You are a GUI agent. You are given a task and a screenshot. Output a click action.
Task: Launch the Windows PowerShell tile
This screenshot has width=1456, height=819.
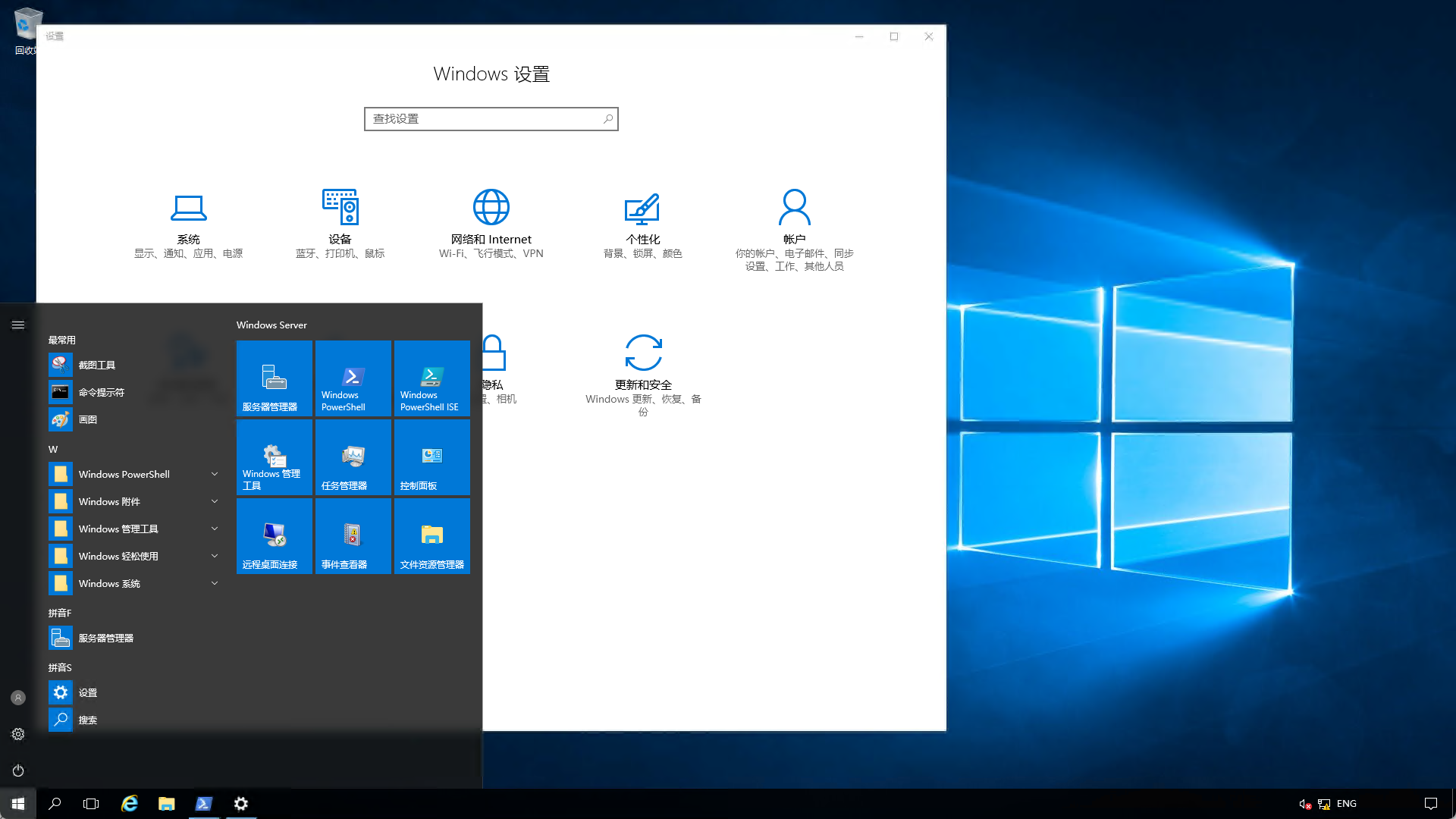(353, 378)
